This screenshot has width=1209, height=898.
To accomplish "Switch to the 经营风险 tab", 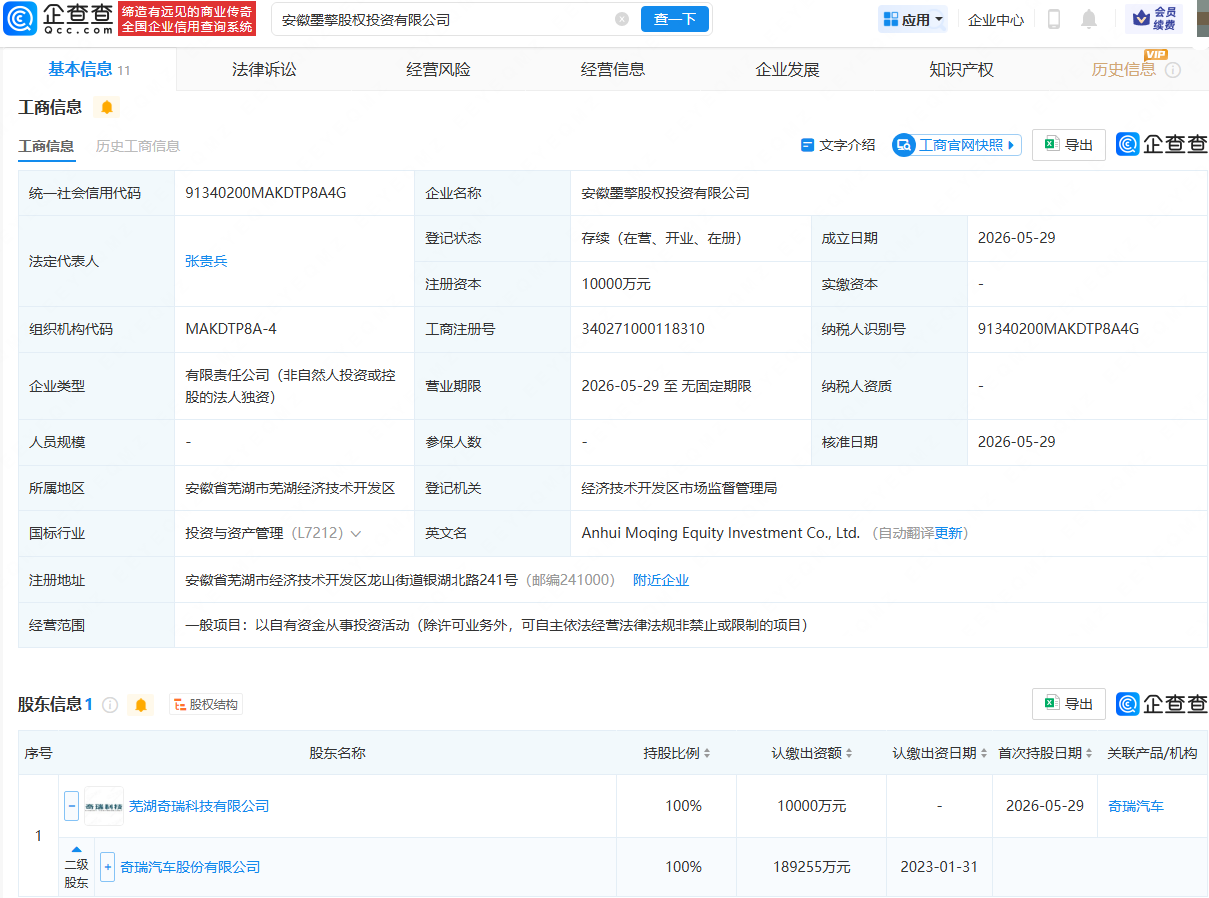I will click(x=438, y=69).
